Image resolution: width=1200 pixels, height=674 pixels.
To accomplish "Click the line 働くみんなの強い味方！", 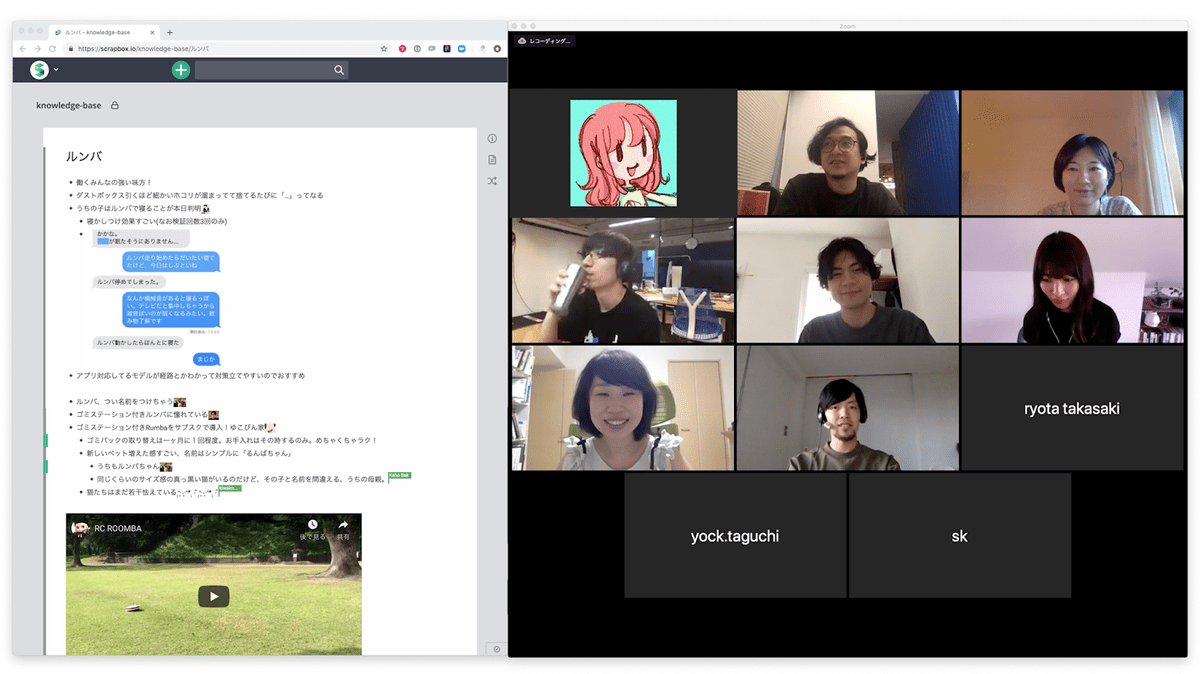I will coord(114,183).
